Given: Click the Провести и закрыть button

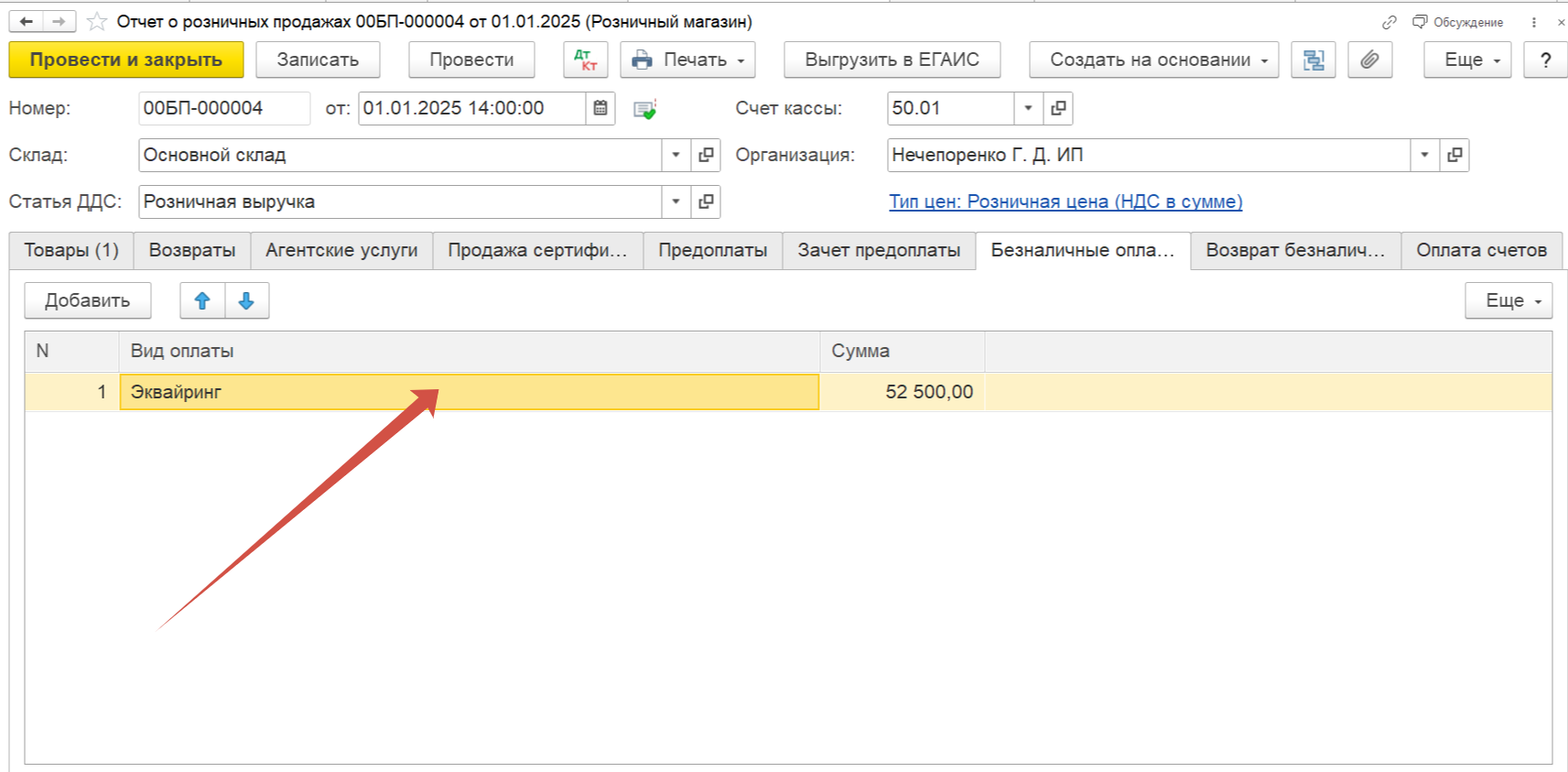Looking at the screenshot, I should [x=126, y=60].
